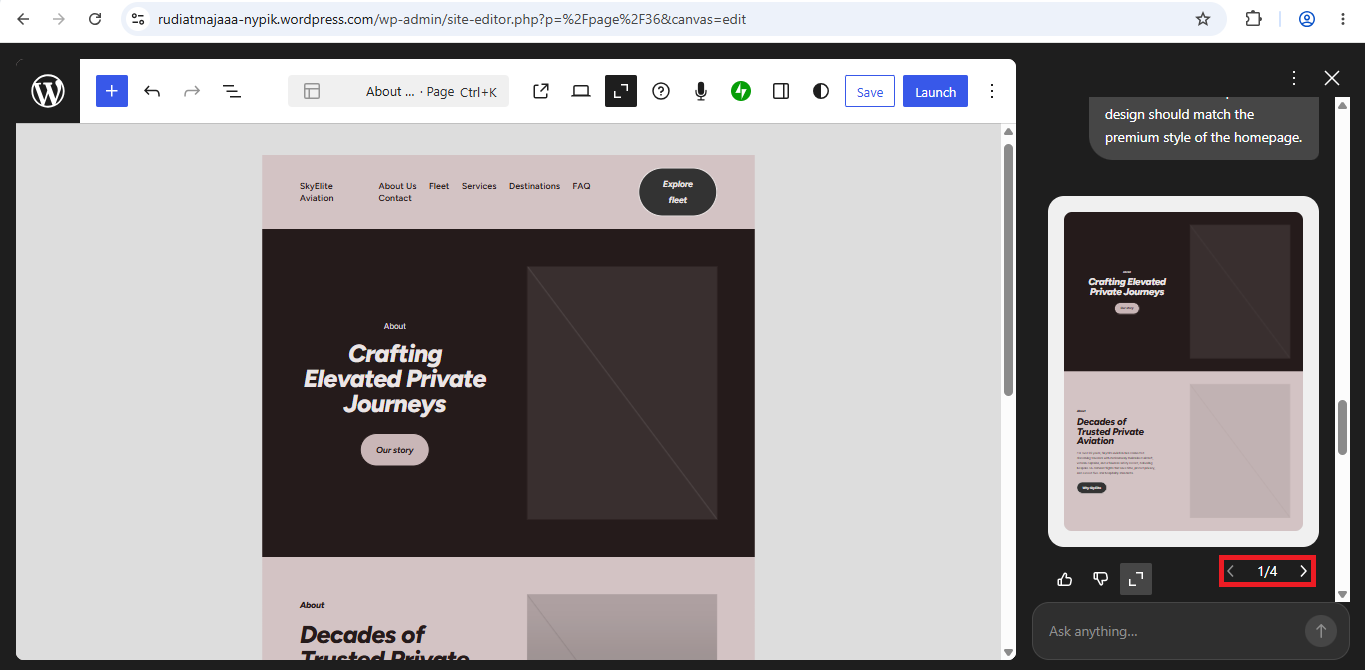Click the canvas scrollbar up arrow
Viewport: 1365px width, 670px height.
tap(1008, 132)
